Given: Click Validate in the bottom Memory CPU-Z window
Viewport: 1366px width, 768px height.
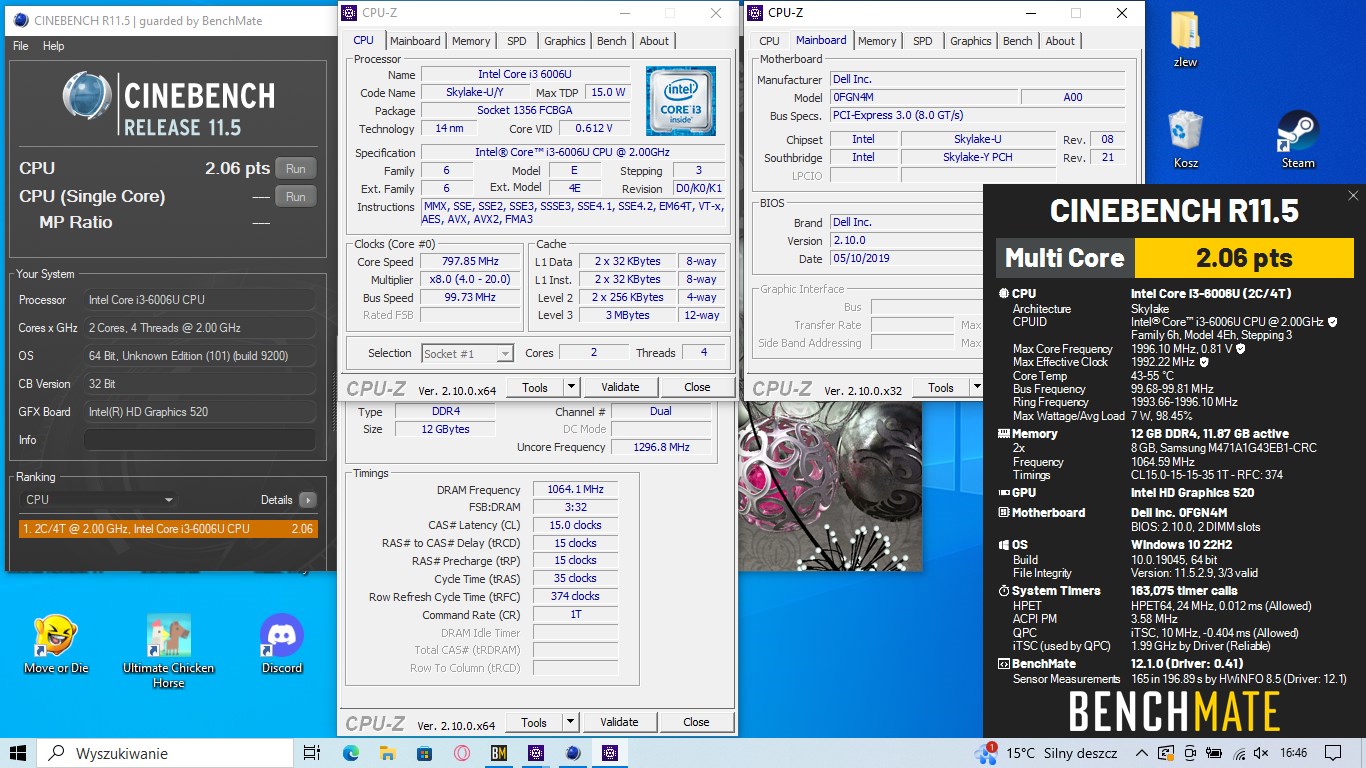Looking at the screenshot, I should 619,722.
